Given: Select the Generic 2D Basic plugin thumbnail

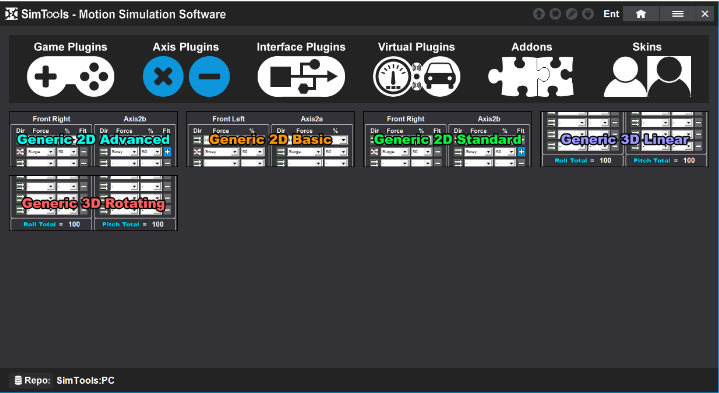Looking at the screenshot, I should pyautogui.click(x=271, y=139).
